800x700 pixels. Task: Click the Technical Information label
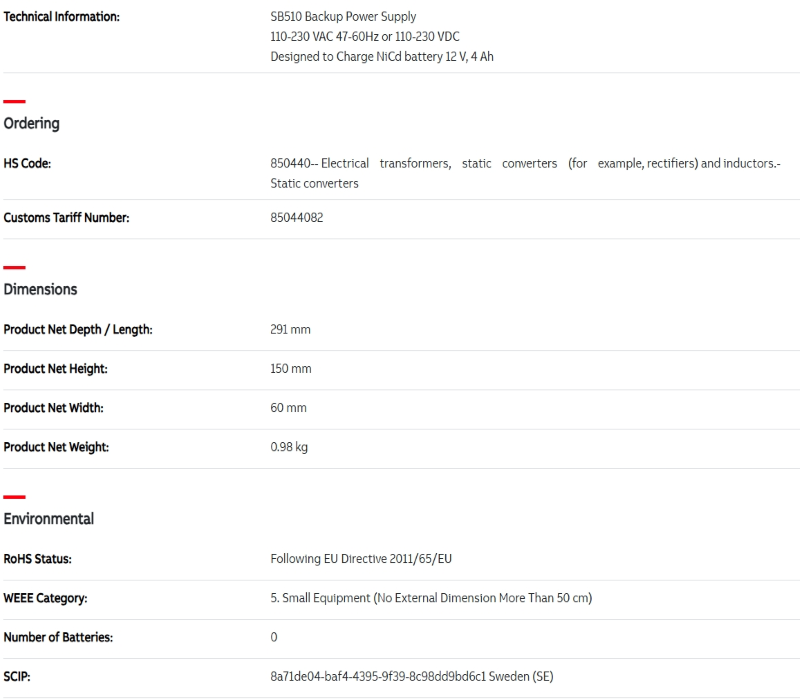[61, 17]
